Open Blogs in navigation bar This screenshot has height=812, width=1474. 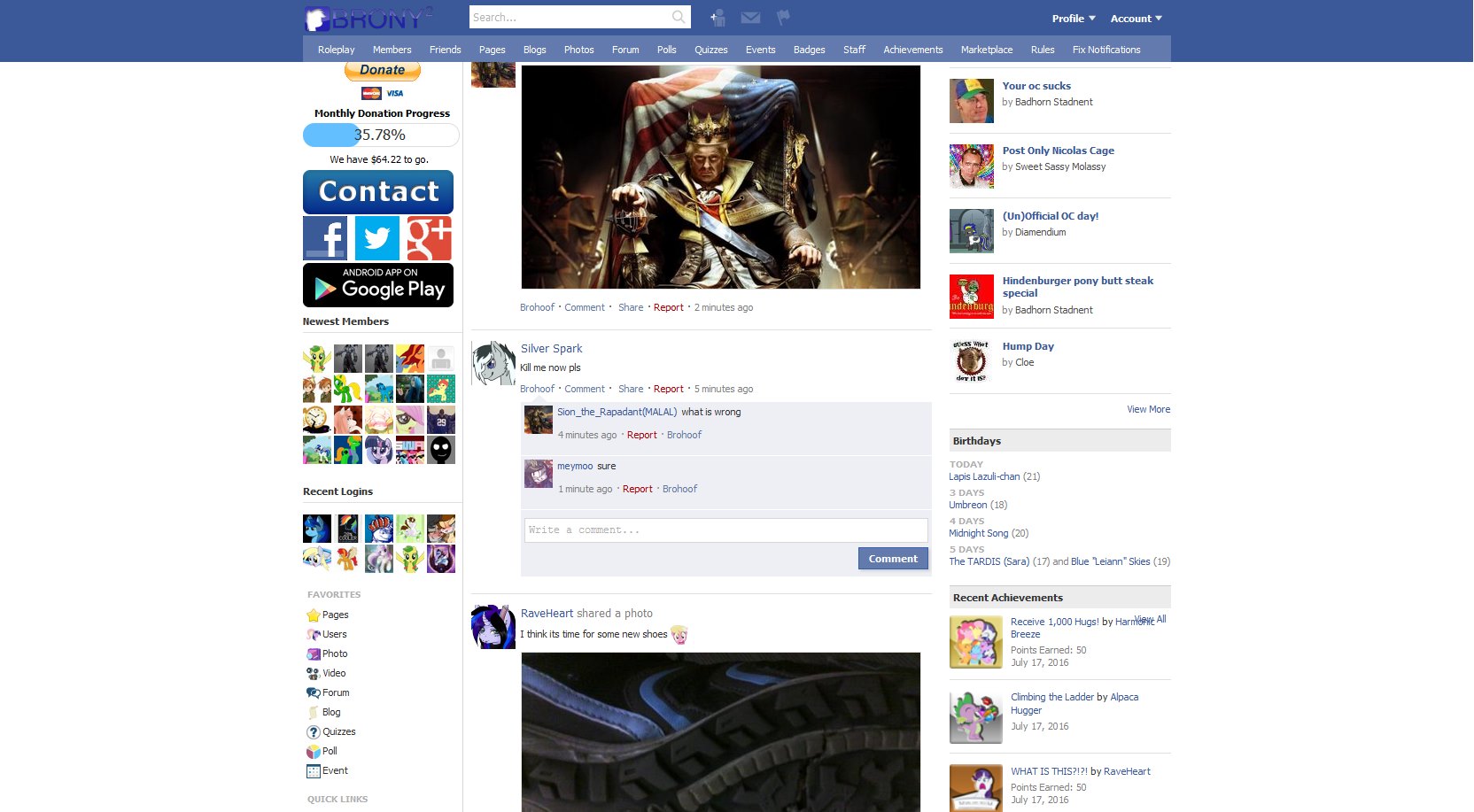(534, 50)
